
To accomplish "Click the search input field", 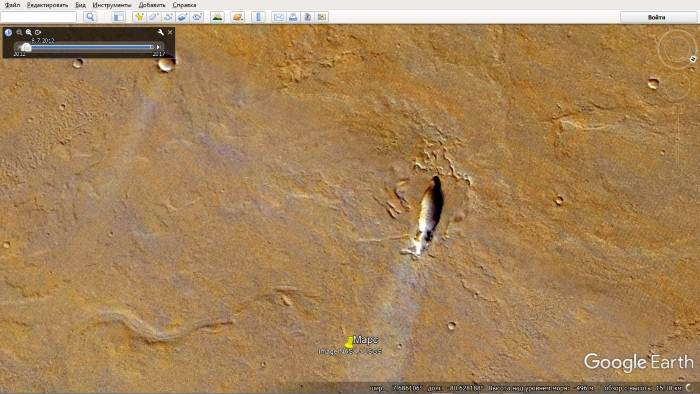I will tap(39, 17).
